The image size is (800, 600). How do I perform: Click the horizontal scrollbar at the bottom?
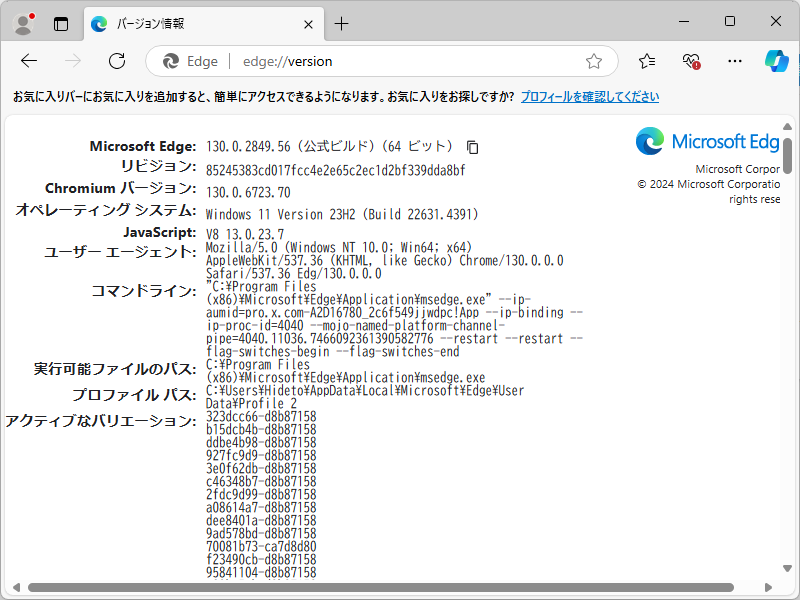[390, 588]
